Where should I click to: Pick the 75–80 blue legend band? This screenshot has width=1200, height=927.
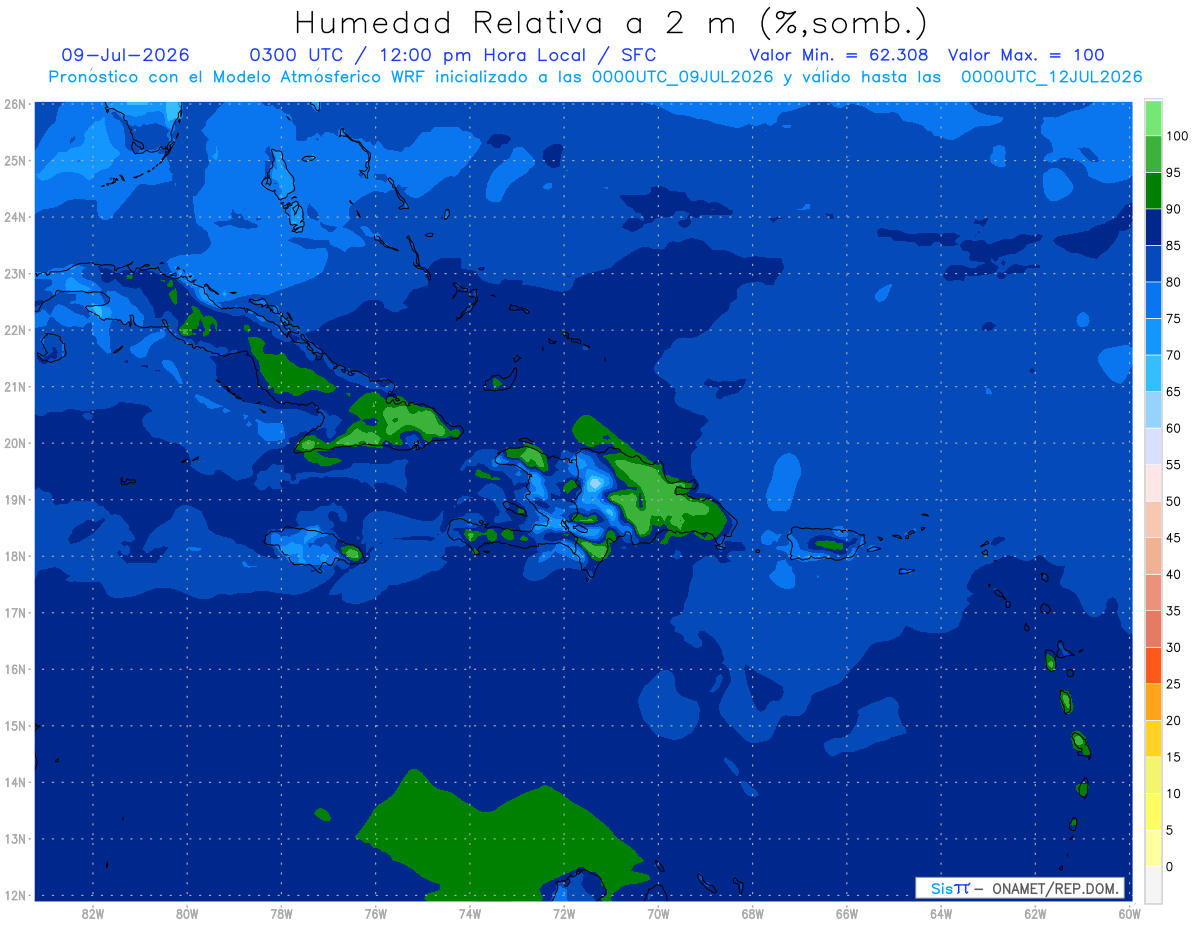point(1153,300)
